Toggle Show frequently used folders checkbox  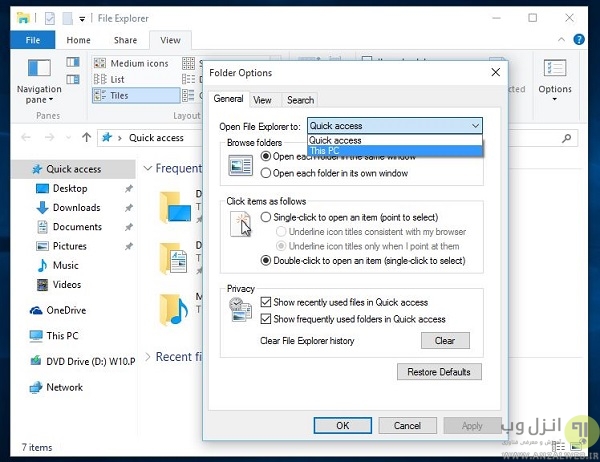click(x=265, y=319)
